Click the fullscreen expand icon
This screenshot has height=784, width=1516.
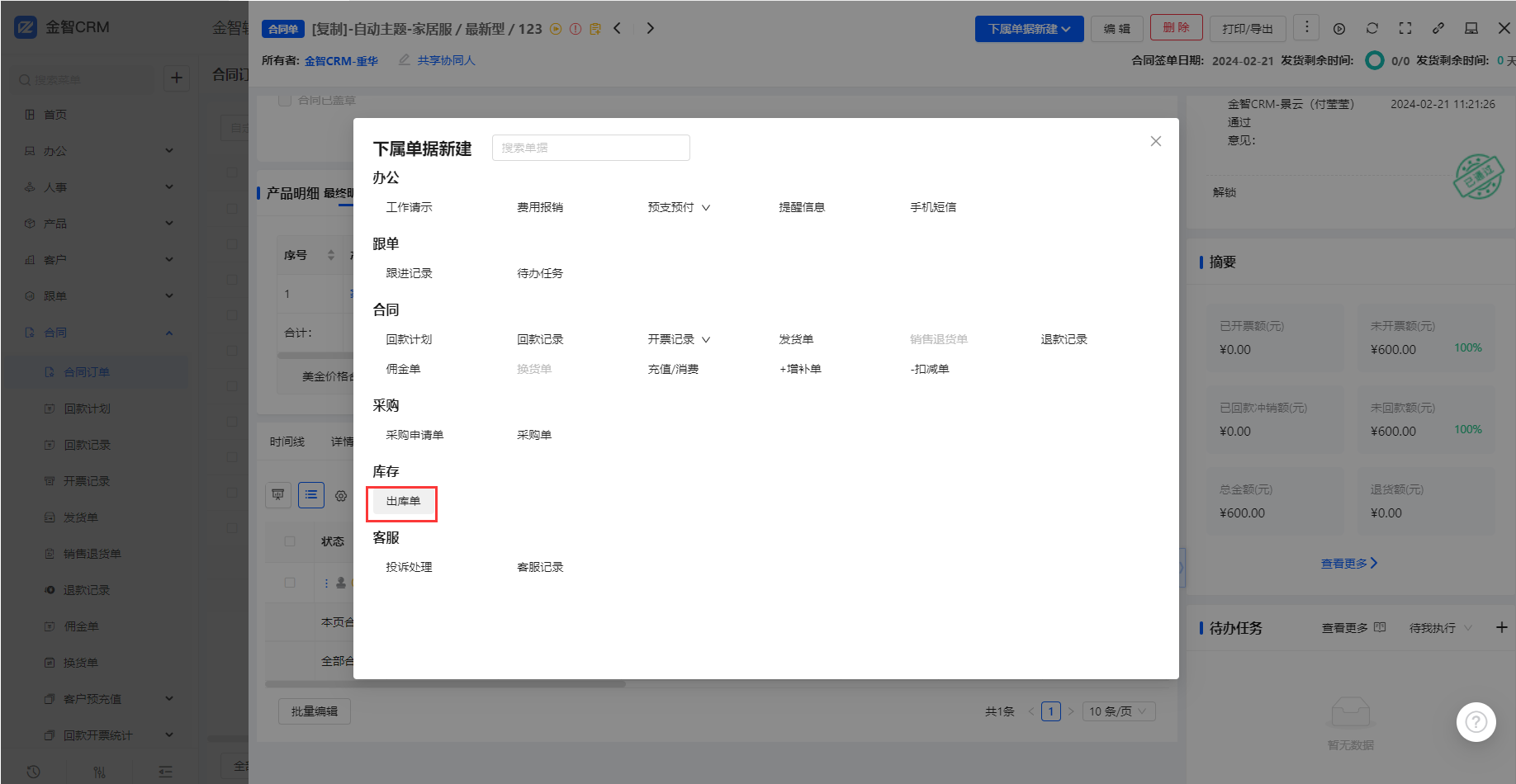[1405, 28]
